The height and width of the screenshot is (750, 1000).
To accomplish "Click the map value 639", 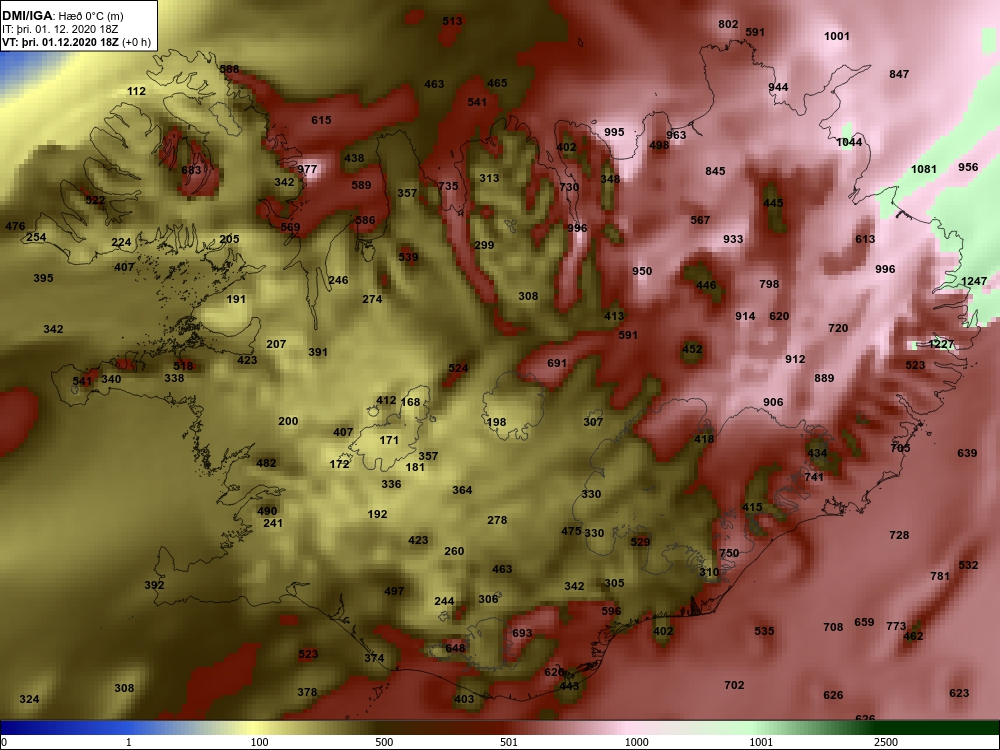I will pyautogui.click(x=967, y=453).
